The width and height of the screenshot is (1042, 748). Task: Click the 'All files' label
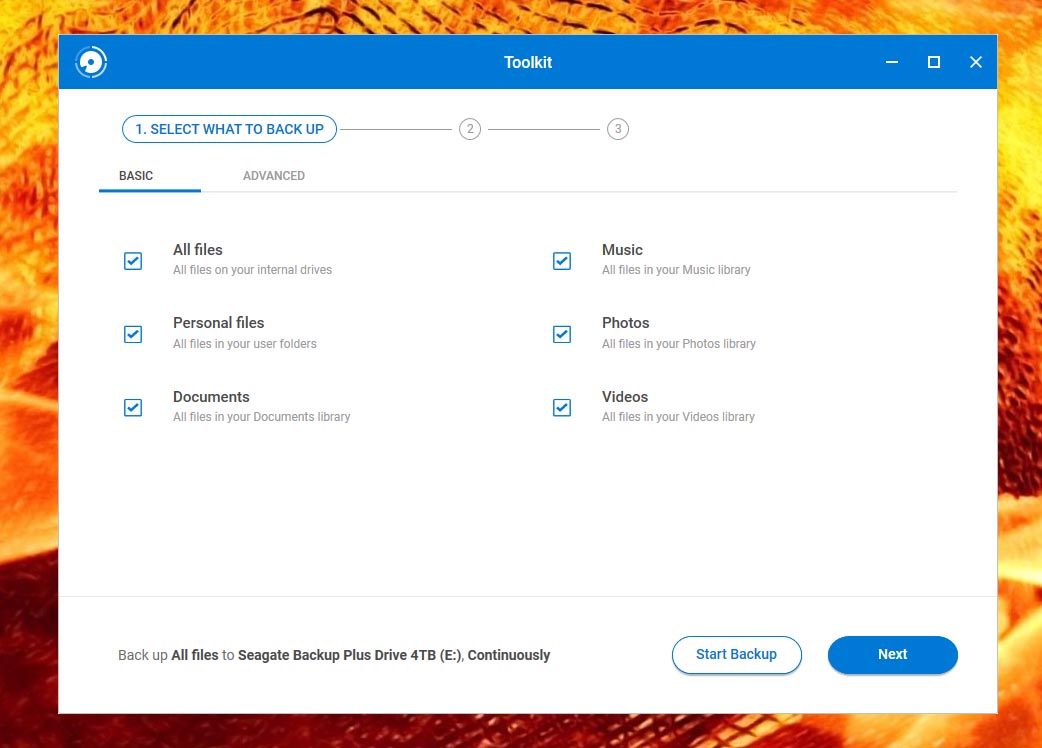click(x=198, y=250)
